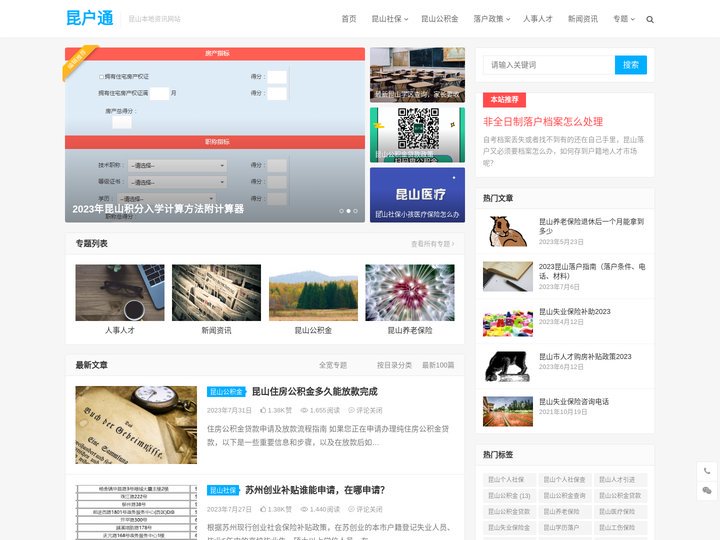Open hot article 昆山失业保险补助2023
Screen dimensions: 720x540
click(574, 311)
